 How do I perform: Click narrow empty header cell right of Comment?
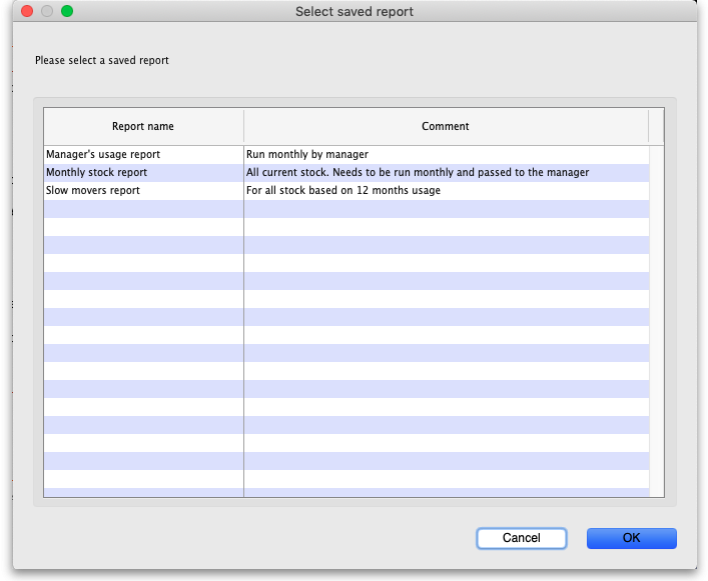[656, 127]
